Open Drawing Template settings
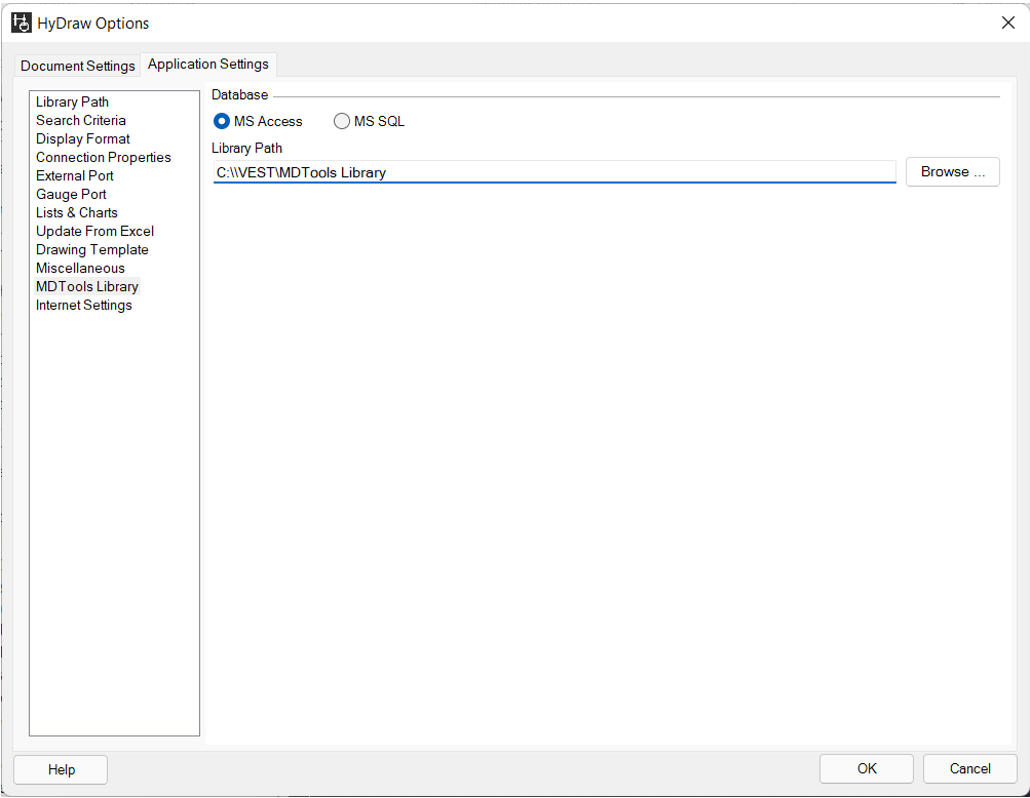The width and height of the screenshot is (1030, 798). [x=92, y=250]
